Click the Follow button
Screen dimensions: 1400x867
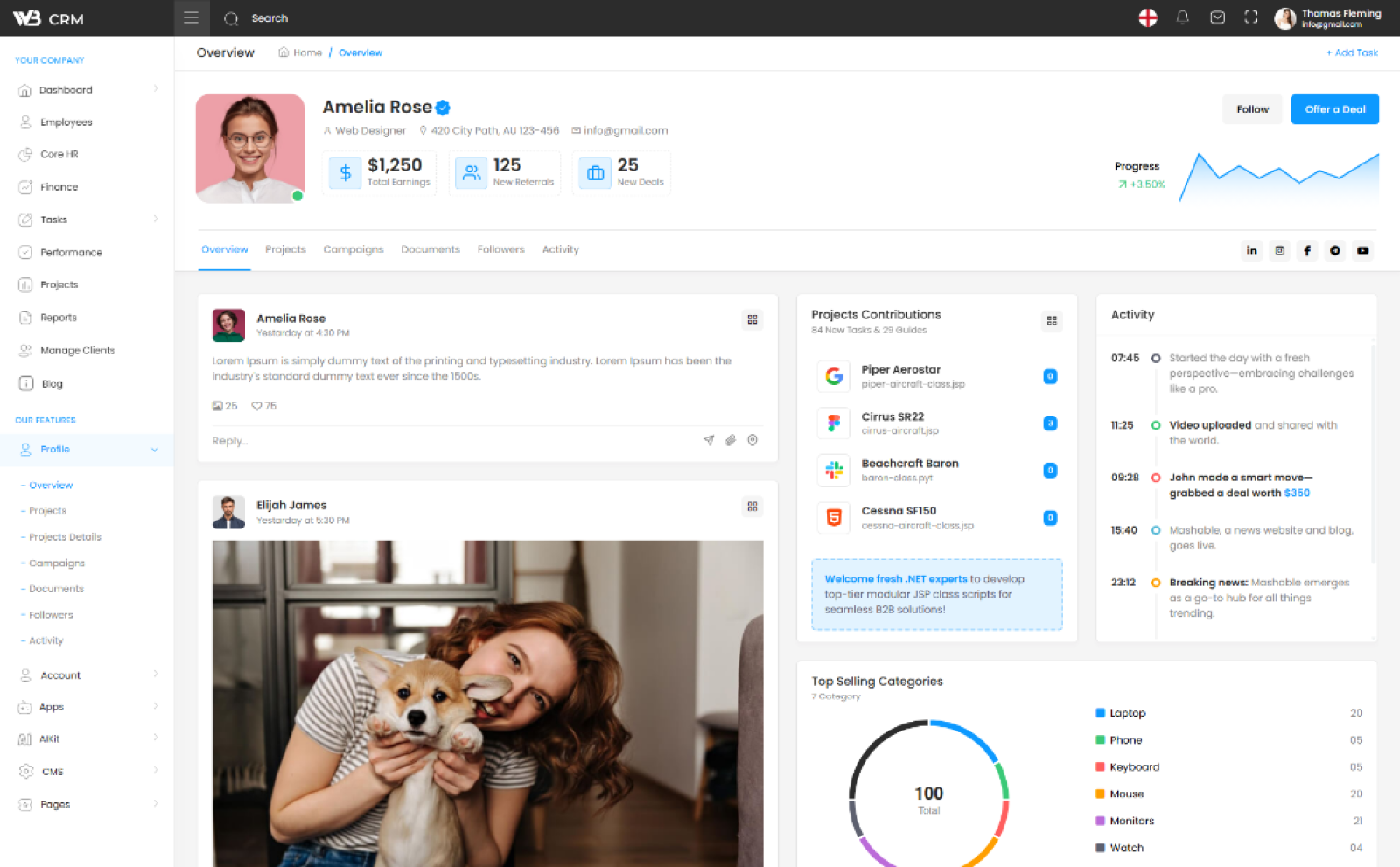(1252, 109)
